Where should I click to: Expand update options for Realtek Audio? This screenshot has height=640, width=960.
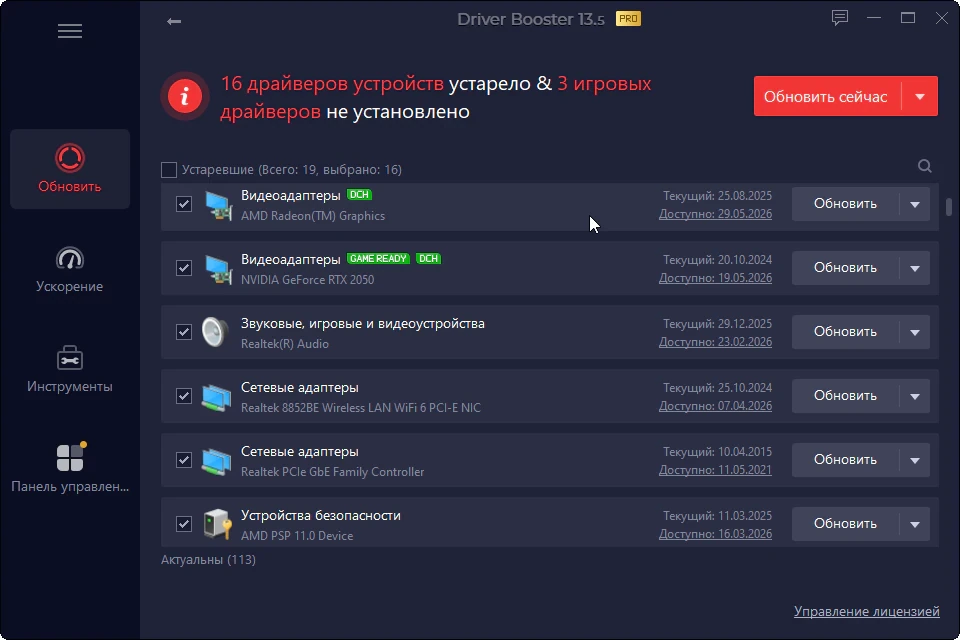(x=915, y=332)
